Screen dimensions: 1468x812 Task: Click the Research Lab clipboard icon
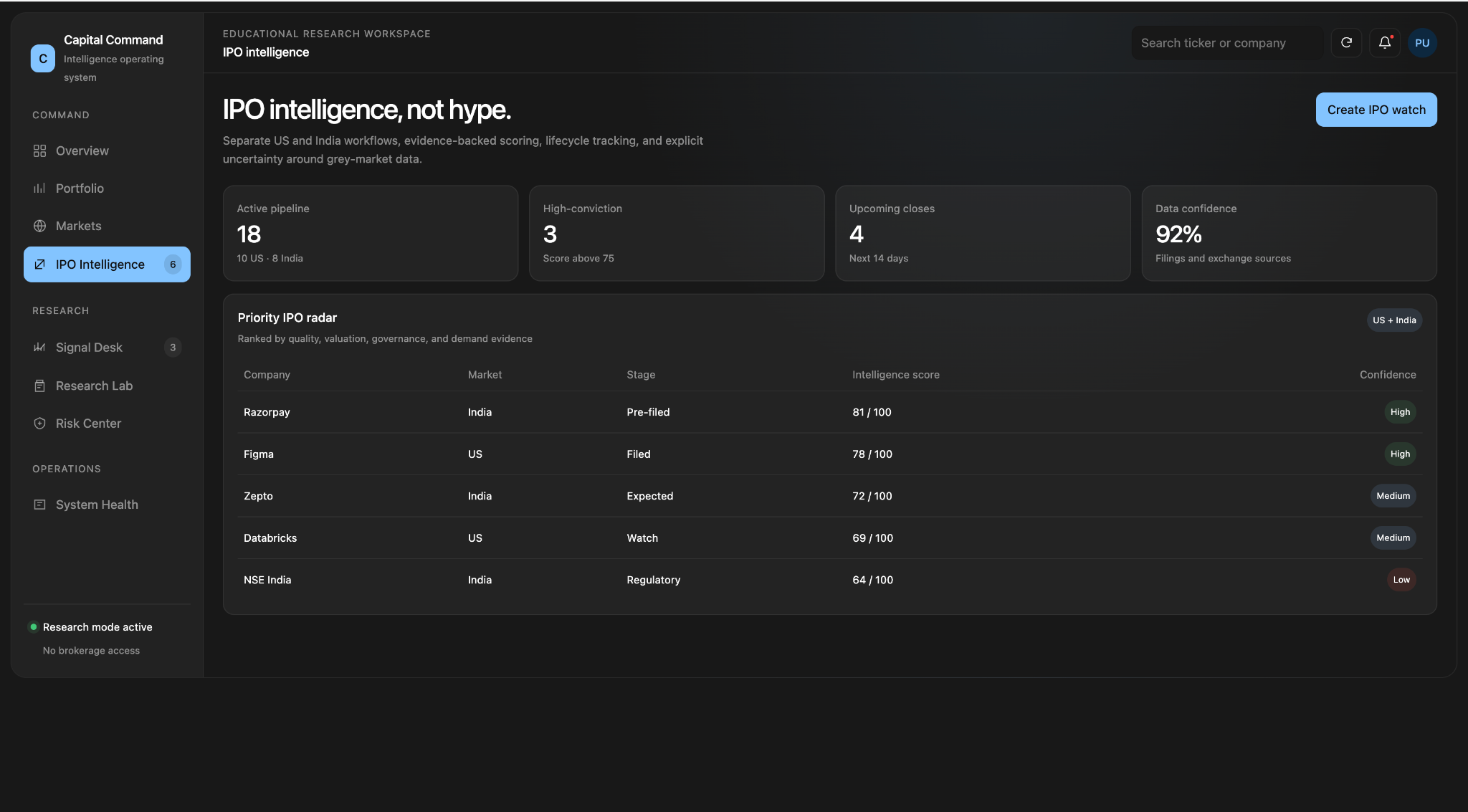pos(39,386)
